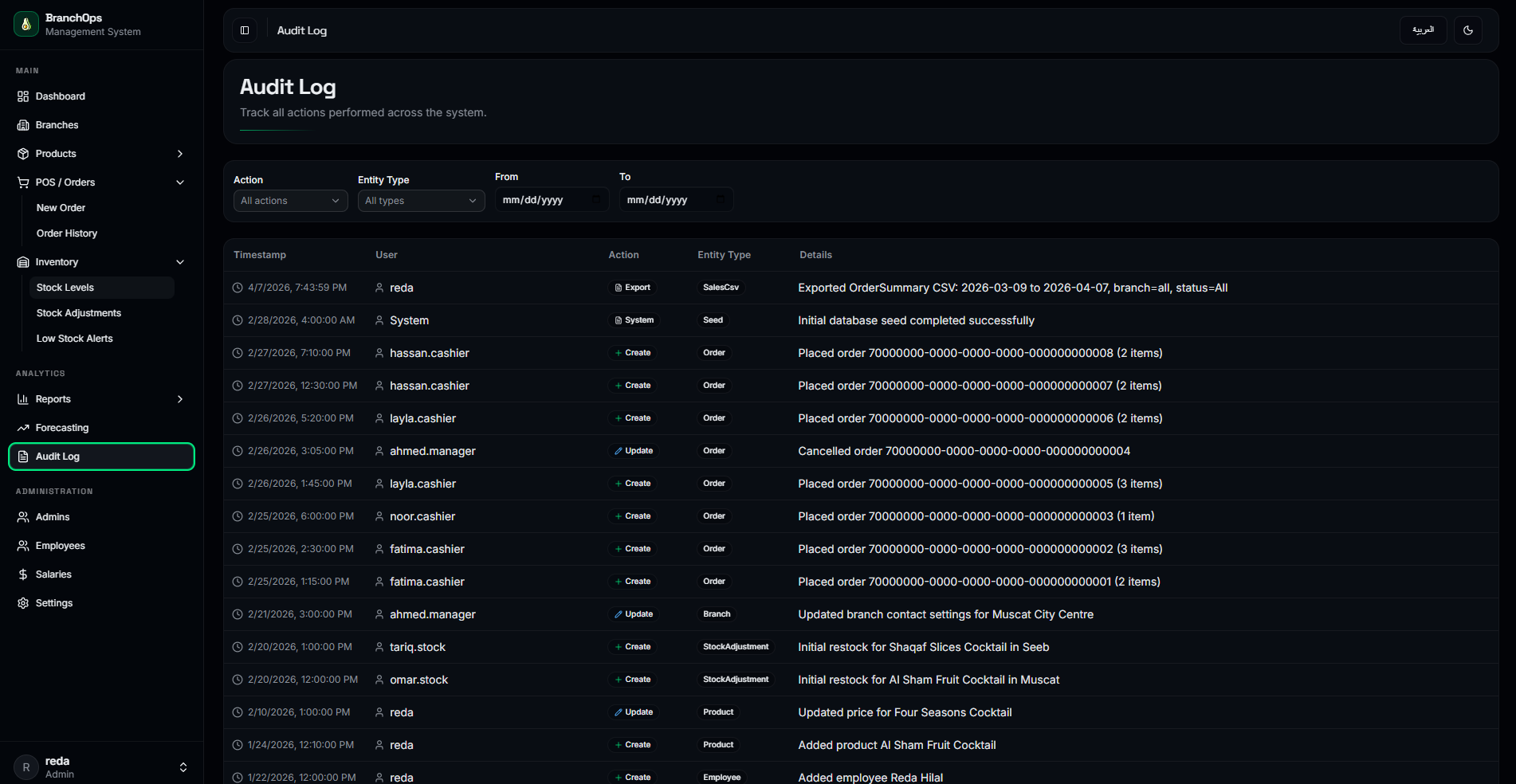Click the To date input field
This screenshot has height=784, width=1516.
tap(676, 199)
